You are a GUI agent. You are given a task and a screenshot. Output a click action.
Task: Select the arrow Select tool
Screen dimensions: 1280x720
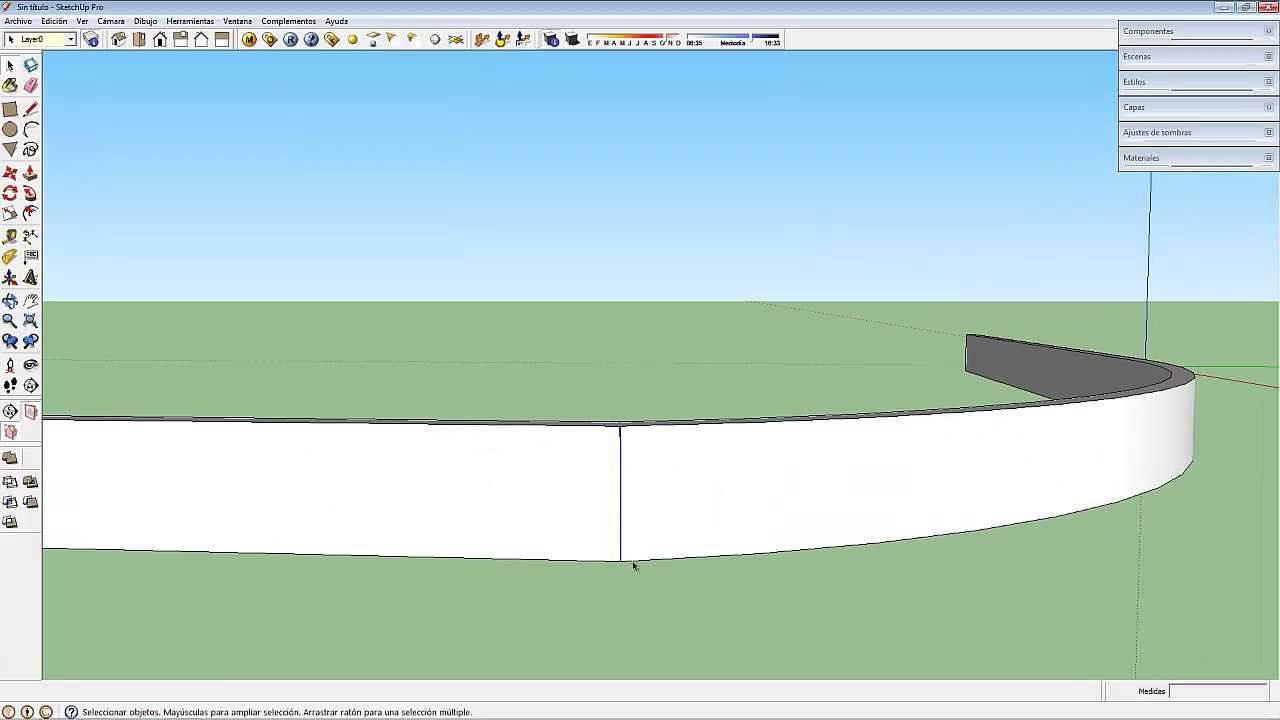(x=10, y=65)
